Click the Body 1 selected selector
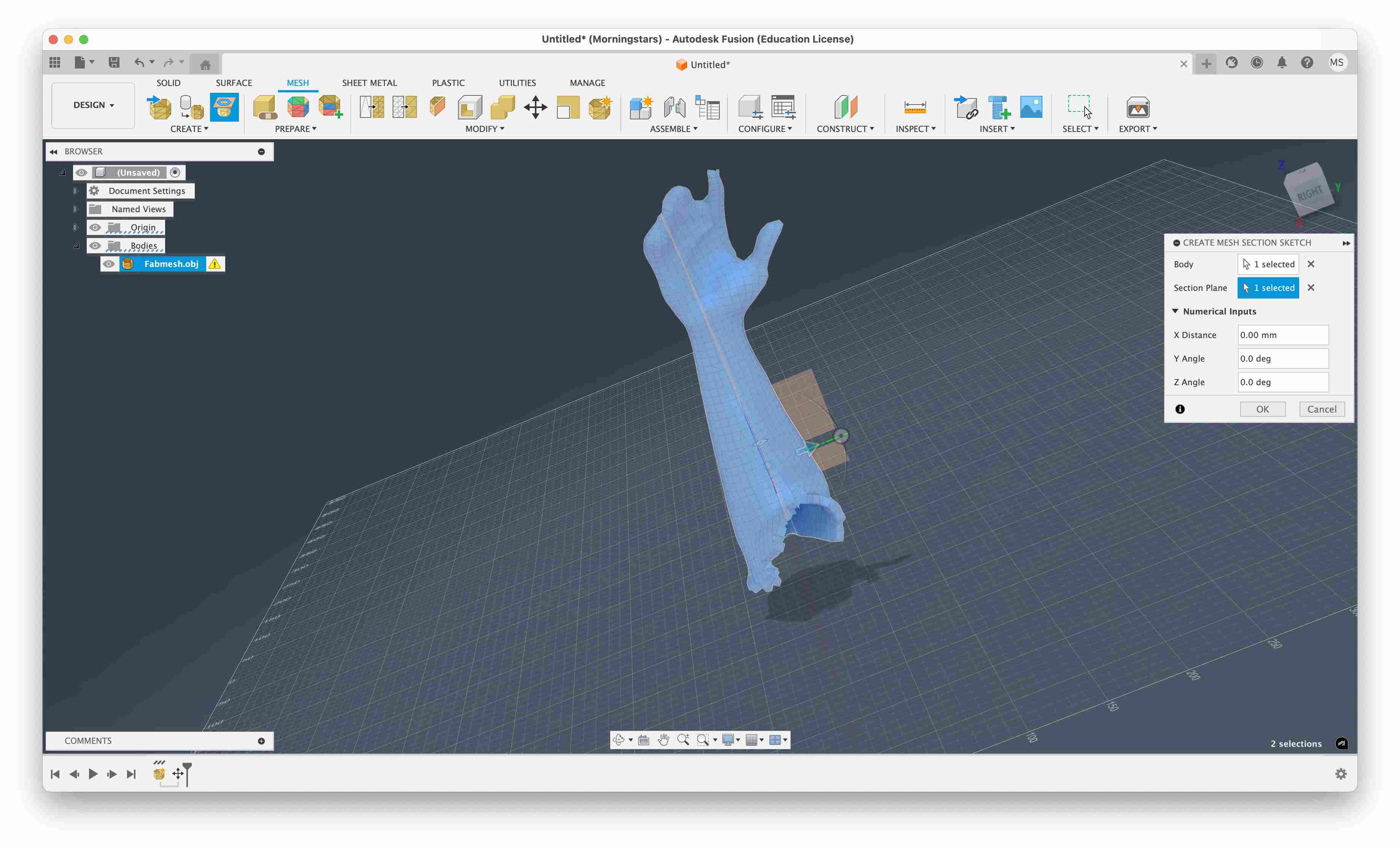Image resolution: width=1400 pixels, height=848 pixels. tap(1268, 264)
